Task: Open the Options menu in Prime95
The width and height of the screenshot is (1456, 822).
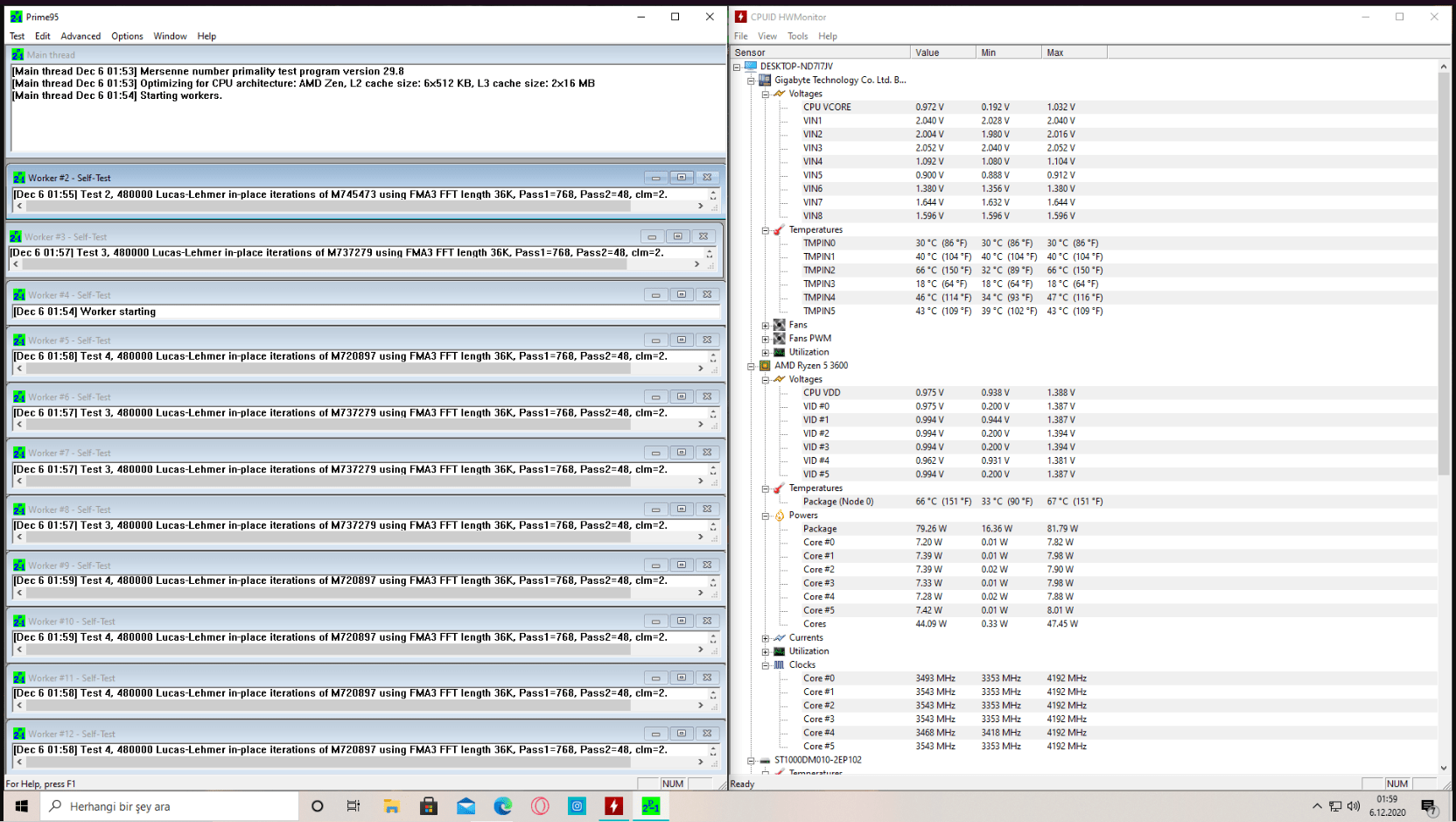Action: 127,36
